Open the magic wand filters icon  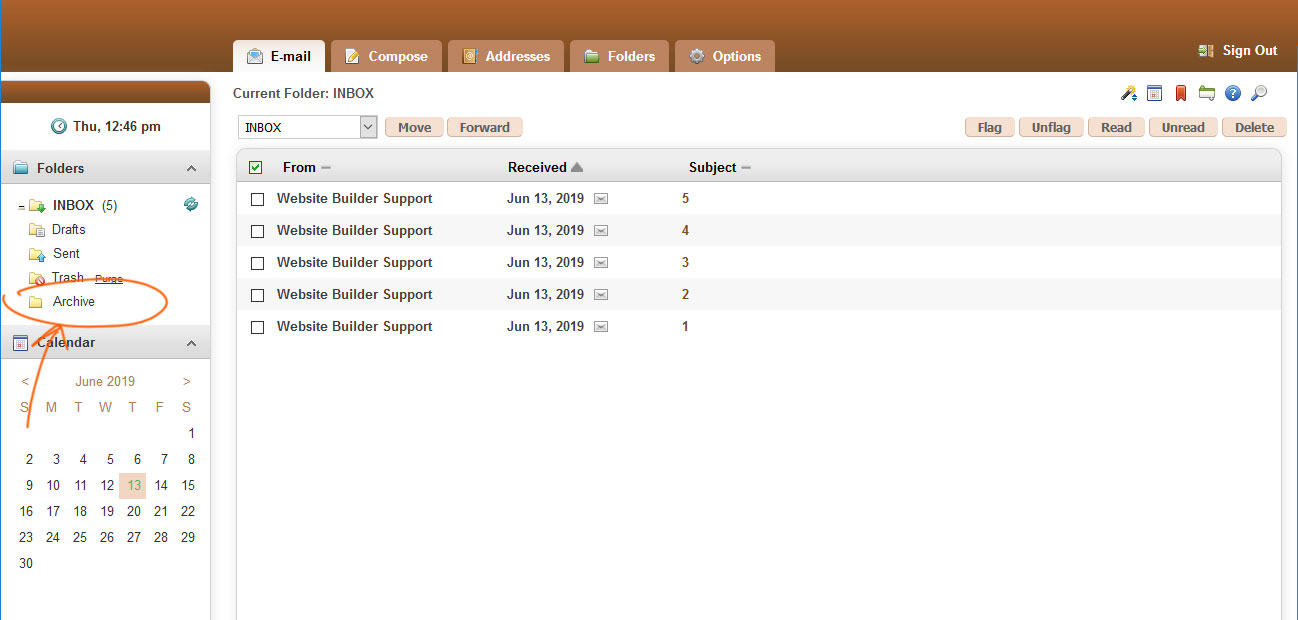click(x=1128, y=93)
